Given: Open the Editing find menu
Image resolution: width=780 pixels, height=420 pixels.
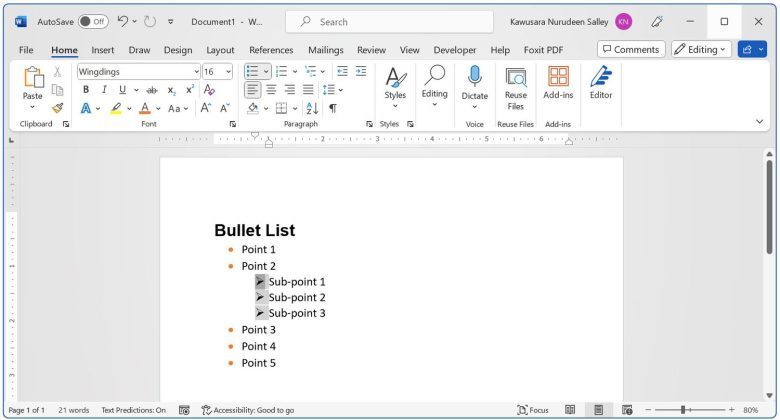Looking at the screenshot, I should click(x=435, y=86).
